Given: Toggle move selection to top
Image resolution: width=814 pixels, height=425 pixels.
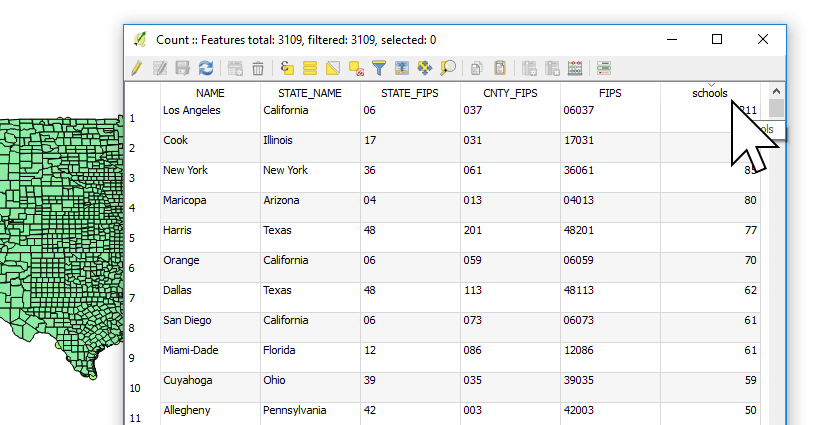Looking at the screenshot, I should pyautogui.click(x=402, y=68).
